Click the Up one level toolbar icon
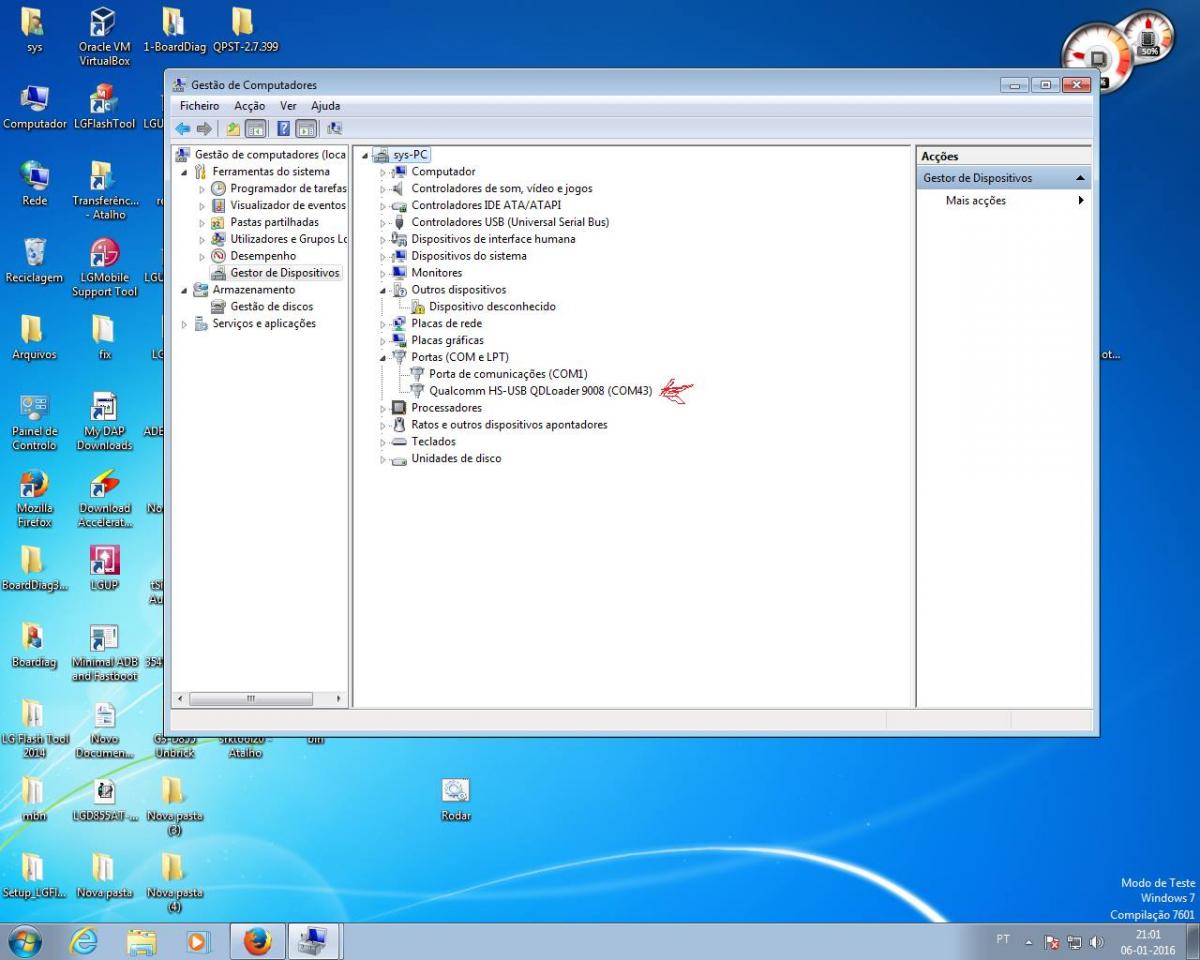Image resolution: width=1200 pixels, height=960 pixels. (x=233, y=128)
